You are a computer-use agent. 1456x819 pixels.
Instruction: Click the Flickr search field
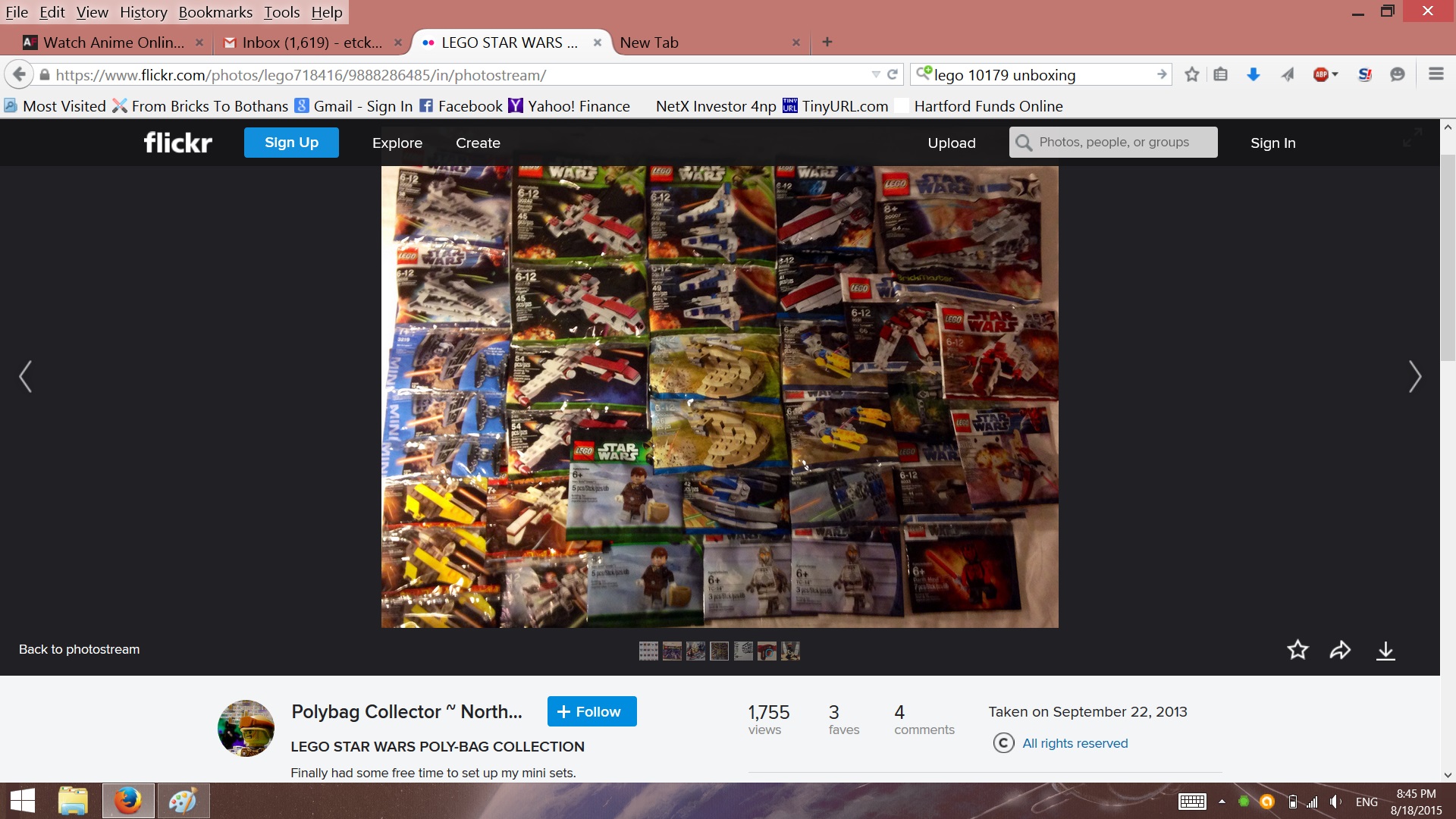1122,143
